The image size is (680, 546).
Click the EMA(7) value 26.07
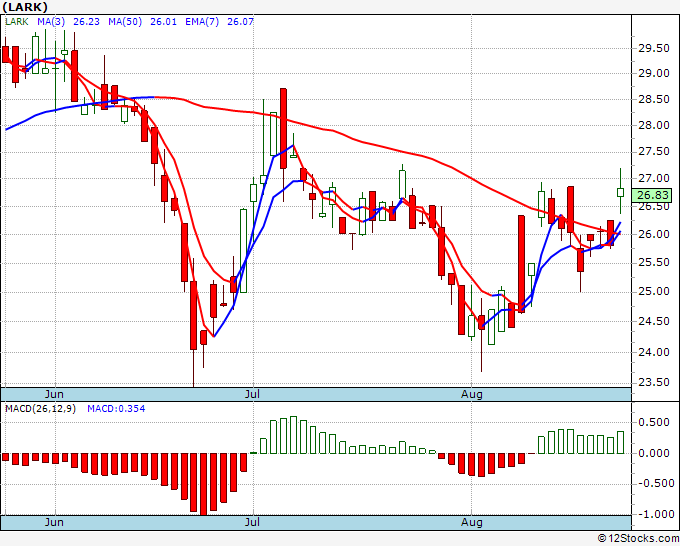coord(240,22)
